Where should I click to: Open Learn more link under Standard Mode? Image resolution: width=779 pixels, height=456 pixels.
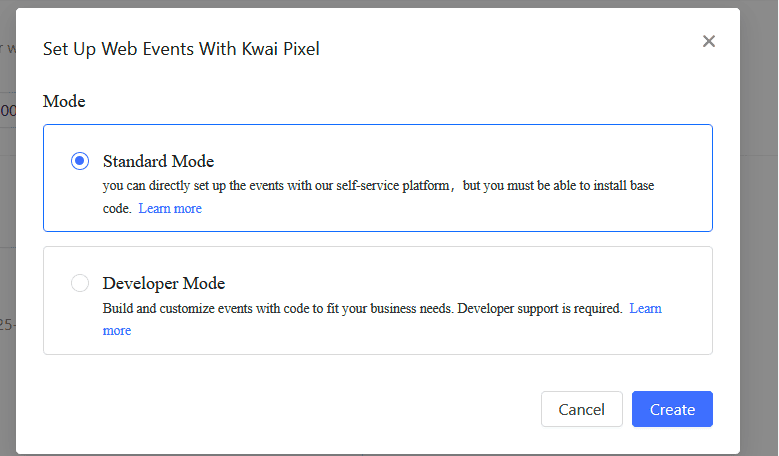coord(170,209)
